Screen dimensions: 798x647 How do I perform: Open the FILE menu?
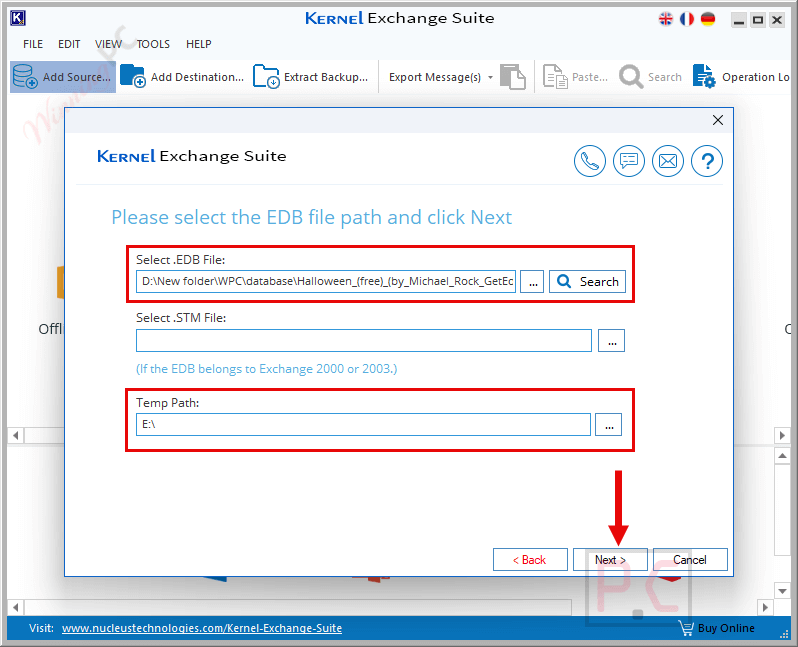point(33,44)
